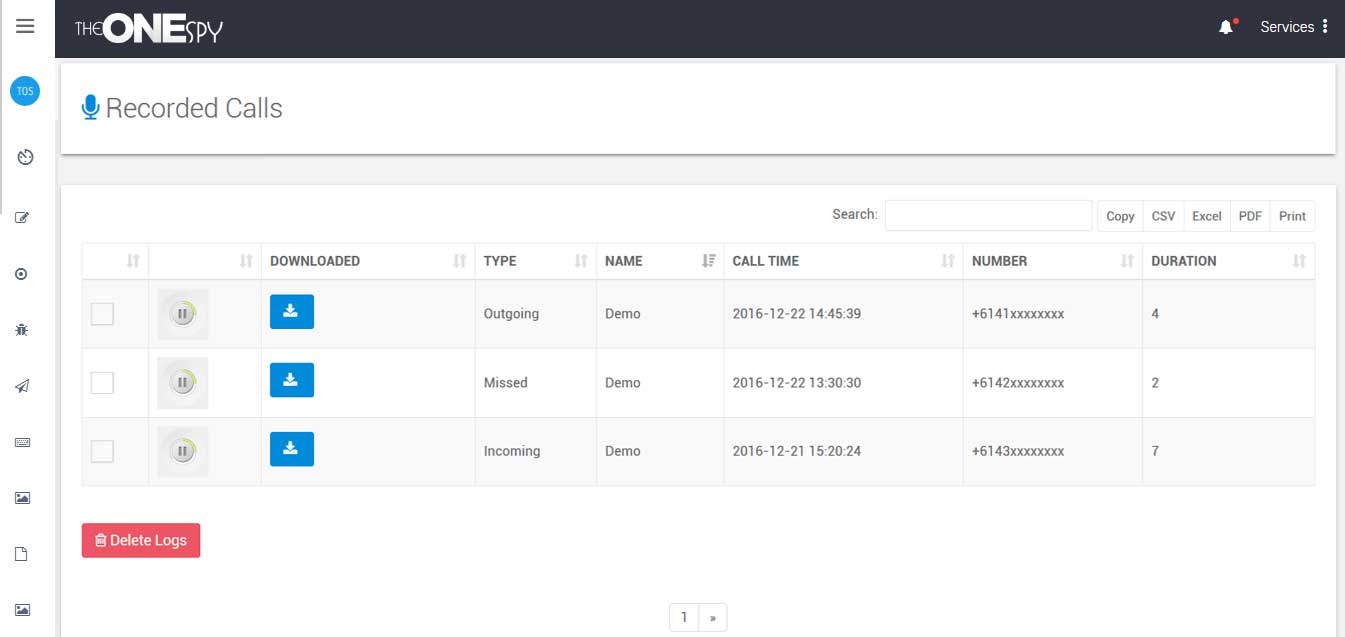
Task: Download the Incoming call recording
Action: pos(291,449)
